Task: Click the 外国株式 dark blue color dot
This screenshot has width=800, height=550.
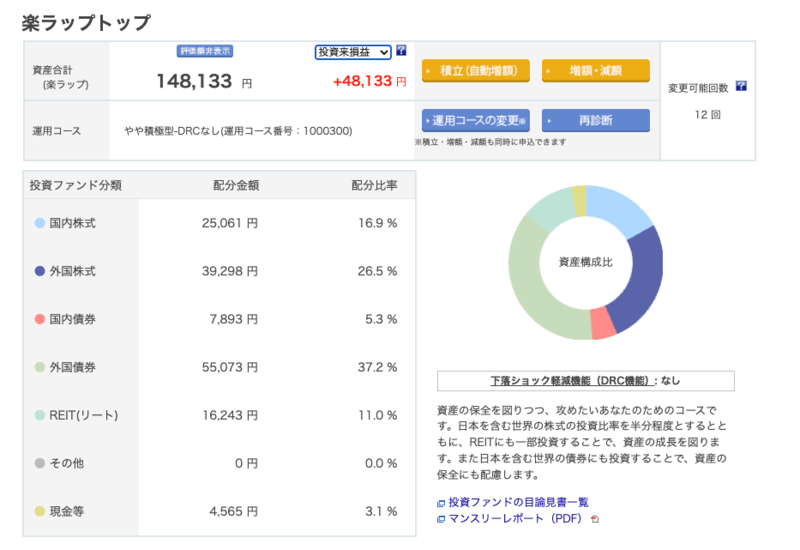Action: coord(40,271)
